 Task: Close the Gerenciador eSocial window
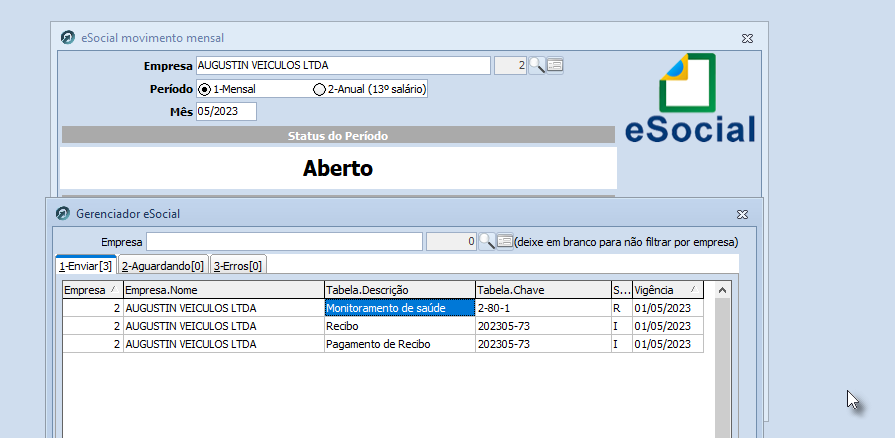tap(741, 214)
